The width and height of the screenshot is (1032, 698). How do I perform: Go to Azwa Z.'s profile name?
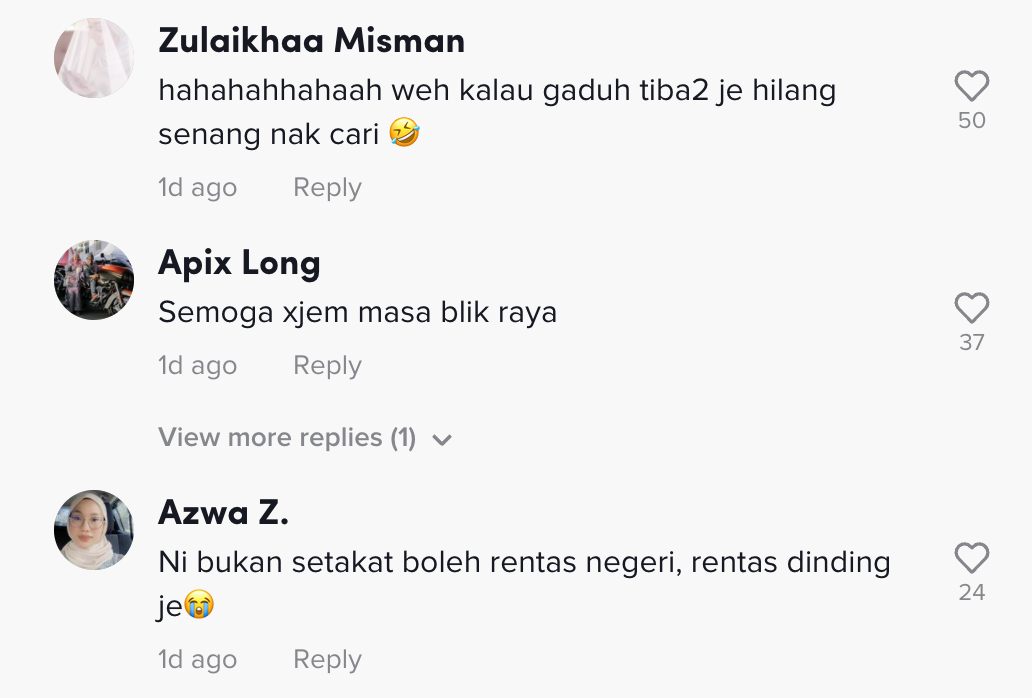223,513
